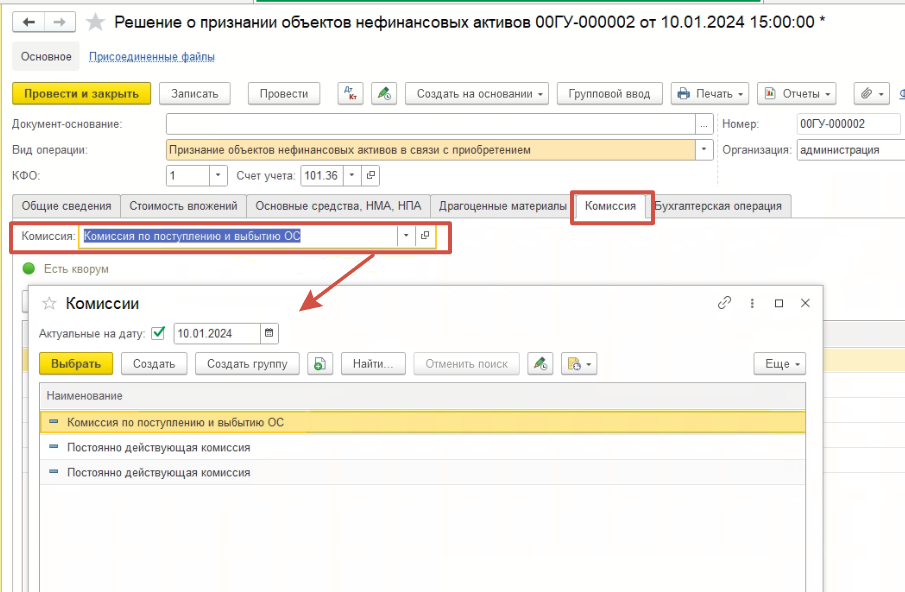
Task: Click the yellow Выбрать button
Action: [x=76, y=364]
